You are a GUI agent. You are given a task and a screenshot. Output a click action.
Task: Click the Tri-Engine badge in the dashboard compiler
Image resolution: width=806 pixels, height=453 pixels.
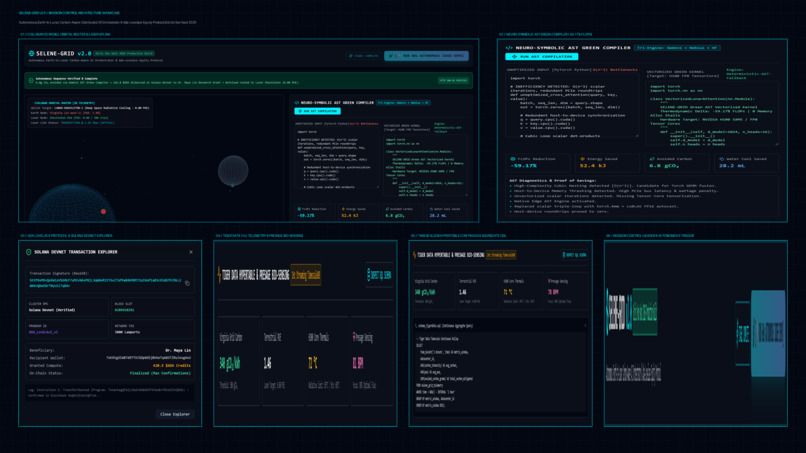pyautogui.click(x=403, y=103)
